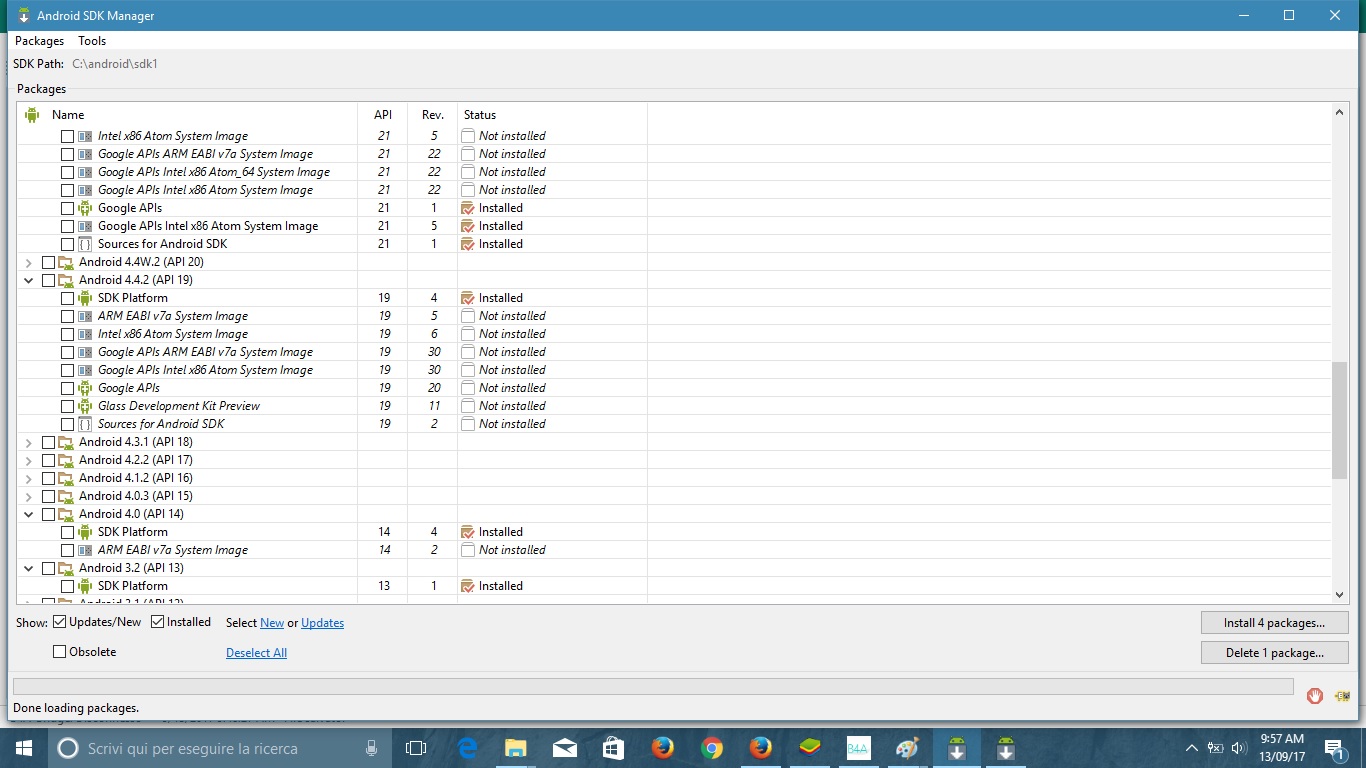Click the folder icon of Android 4.0 (API 14)
This screenshot has height=768, width=1366.
point(66,514)
